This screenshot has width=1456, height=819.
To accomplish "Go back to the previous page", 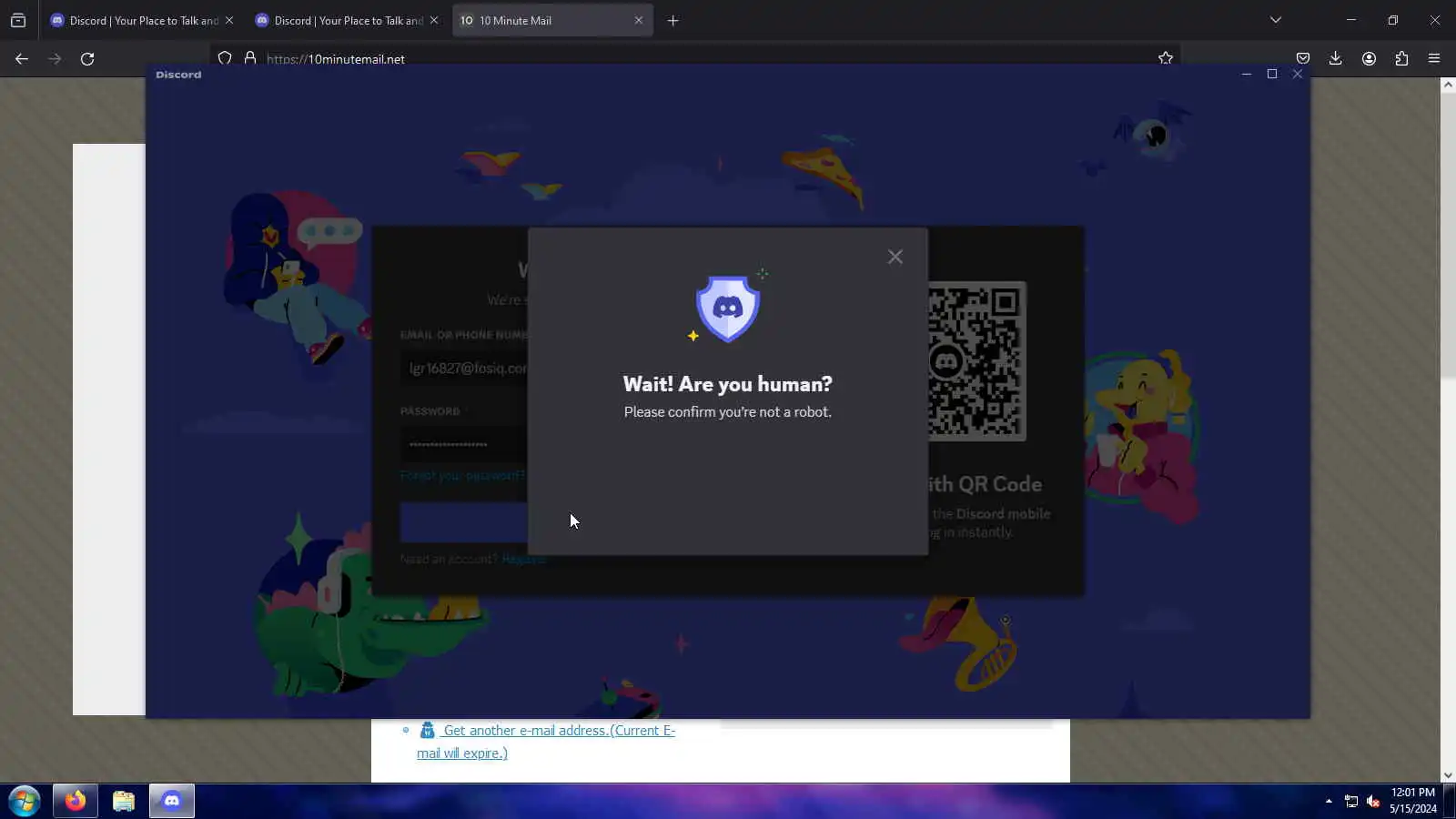I will (x=22, y=58).
